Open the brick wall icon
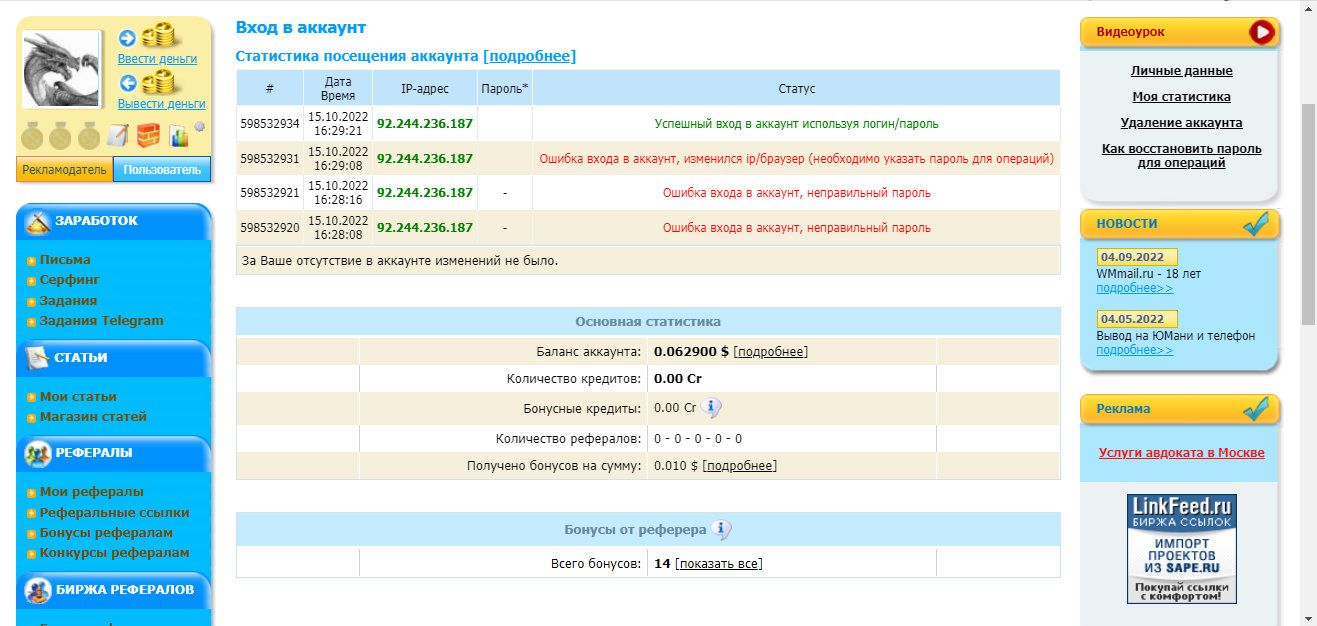Image resolution: width=1317 pixels, height=626 pixels. coord(148,135)
